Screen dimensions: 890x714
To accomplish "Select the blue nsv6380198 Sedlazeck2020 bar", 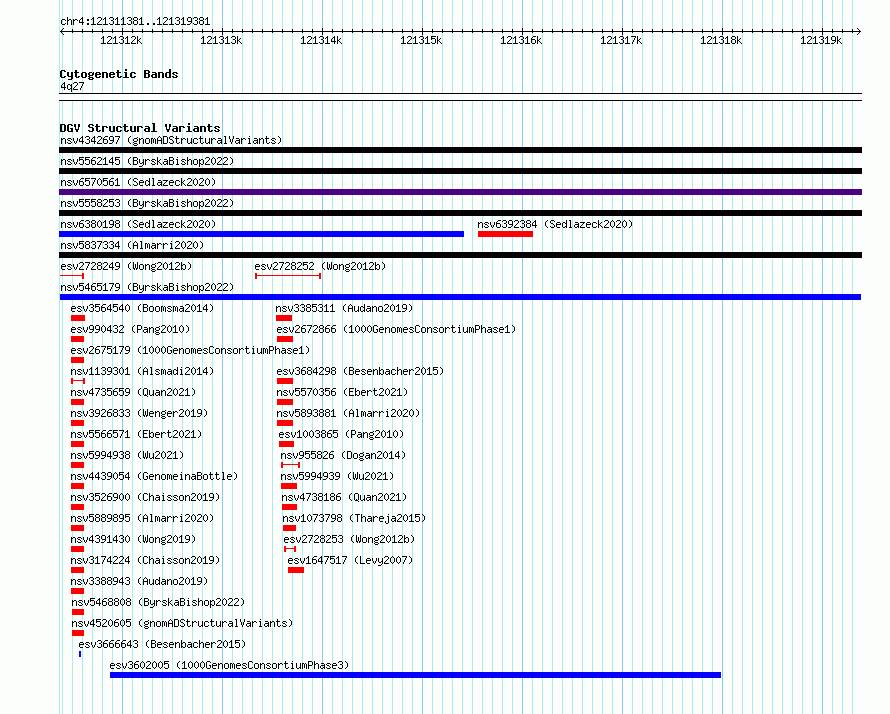I will click(262, 234).
